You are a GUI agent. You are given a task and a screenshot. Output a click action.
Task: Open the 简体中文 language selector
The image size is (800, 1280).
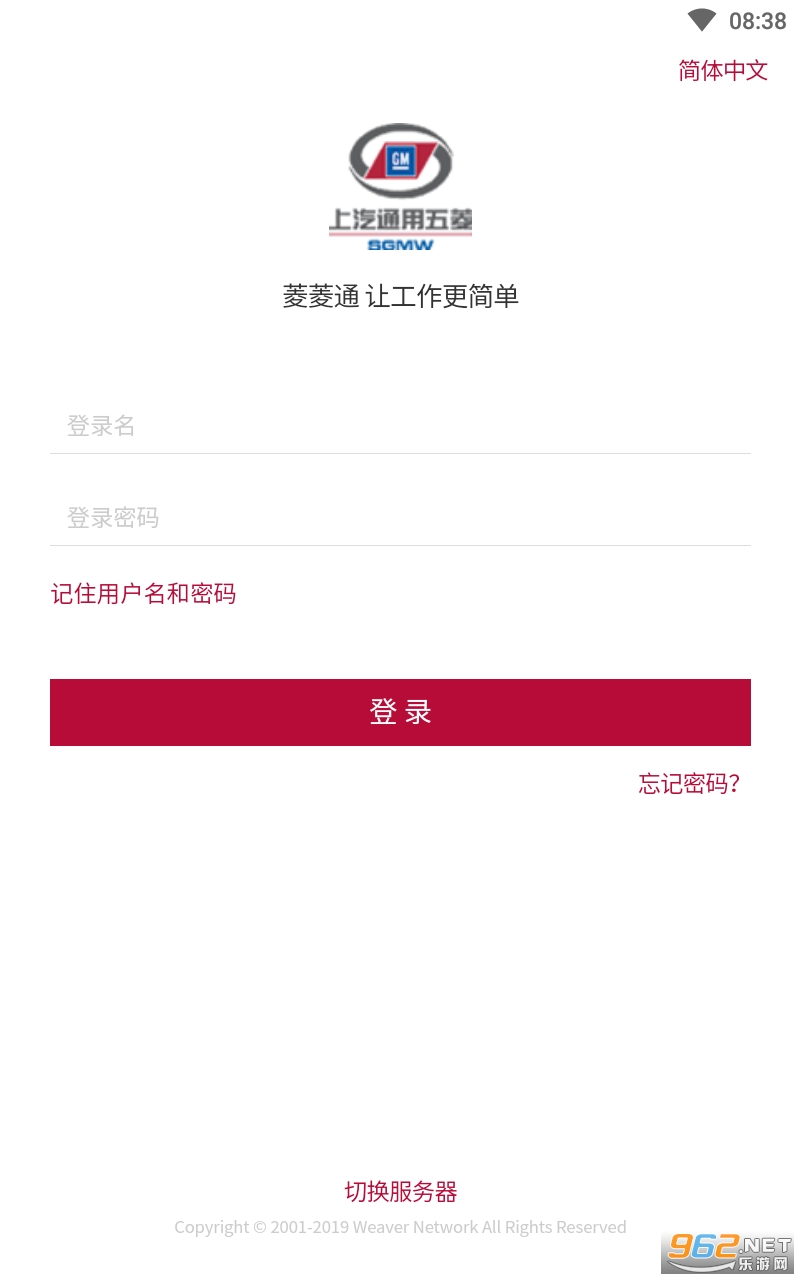(x=722, y=70)
